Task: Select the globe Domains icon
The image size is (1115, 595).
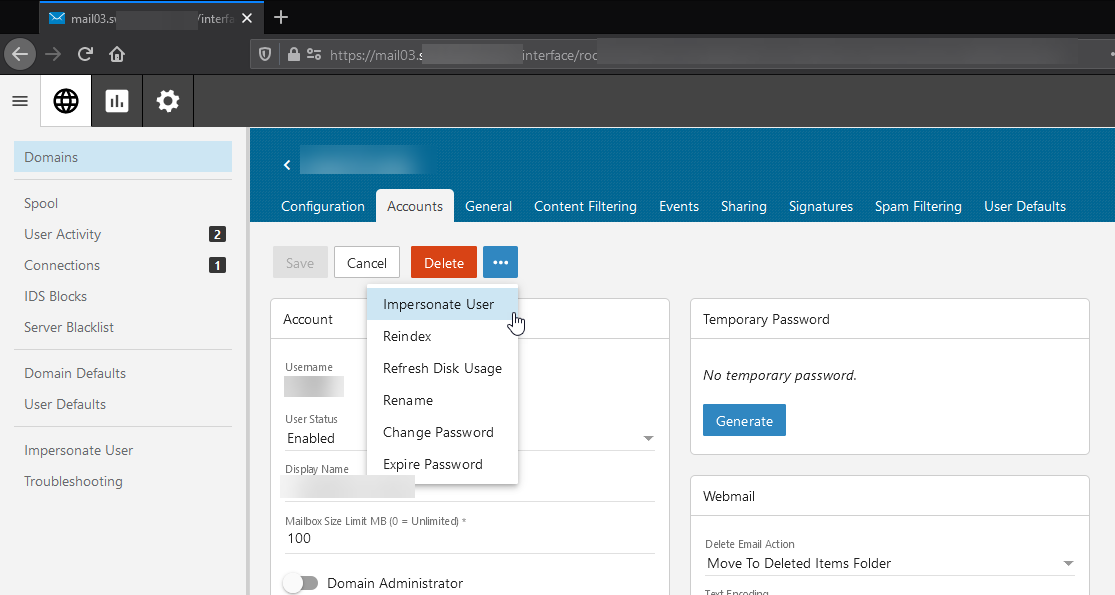Action: pos(66,101)
